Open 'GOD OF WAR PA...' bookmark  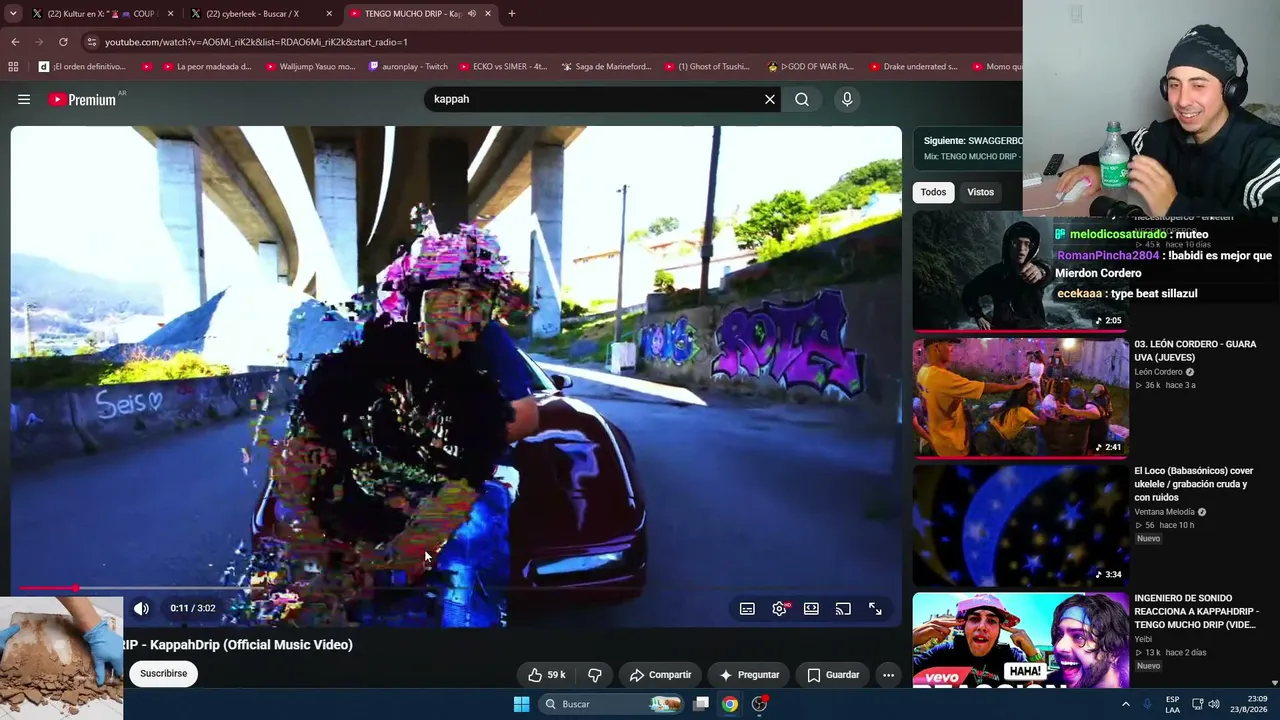(x=811, y=67)
